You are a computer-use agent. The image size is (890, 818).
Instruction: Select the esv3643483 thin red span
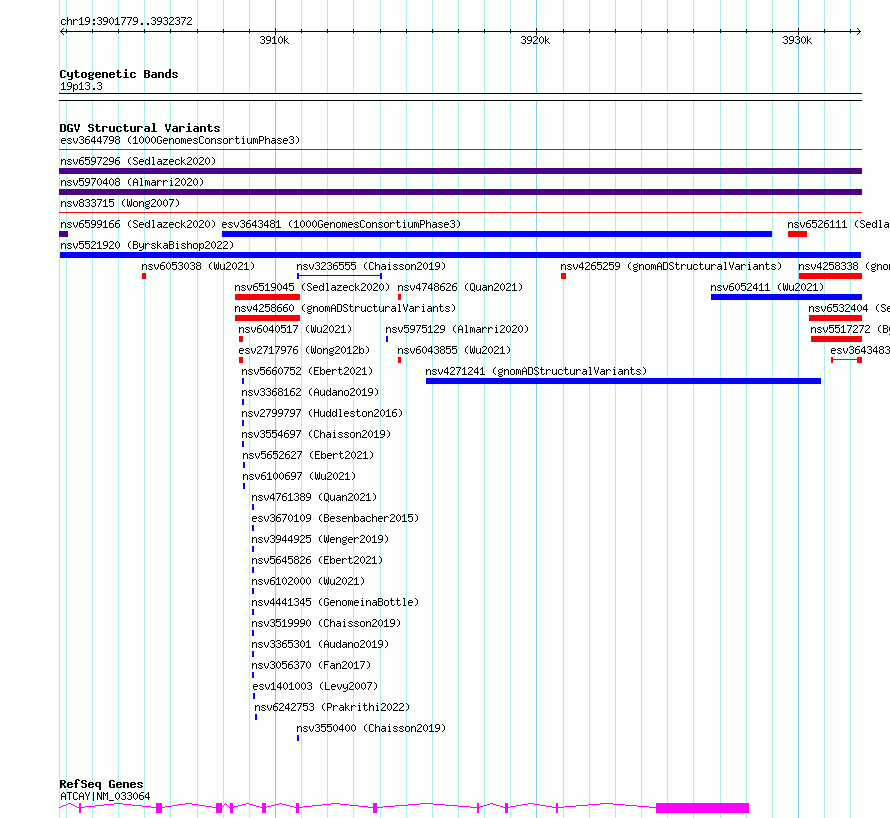pos(846,360)
